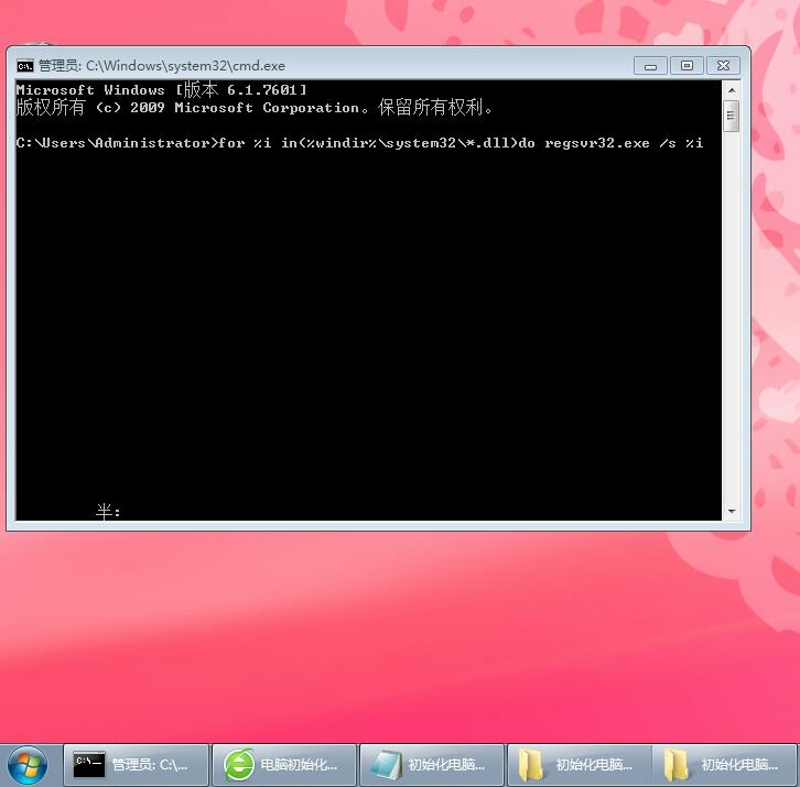Screen dimensions: 800x787
Task: Close the cmd.exe command prompt window
Action: click(723, 66)
